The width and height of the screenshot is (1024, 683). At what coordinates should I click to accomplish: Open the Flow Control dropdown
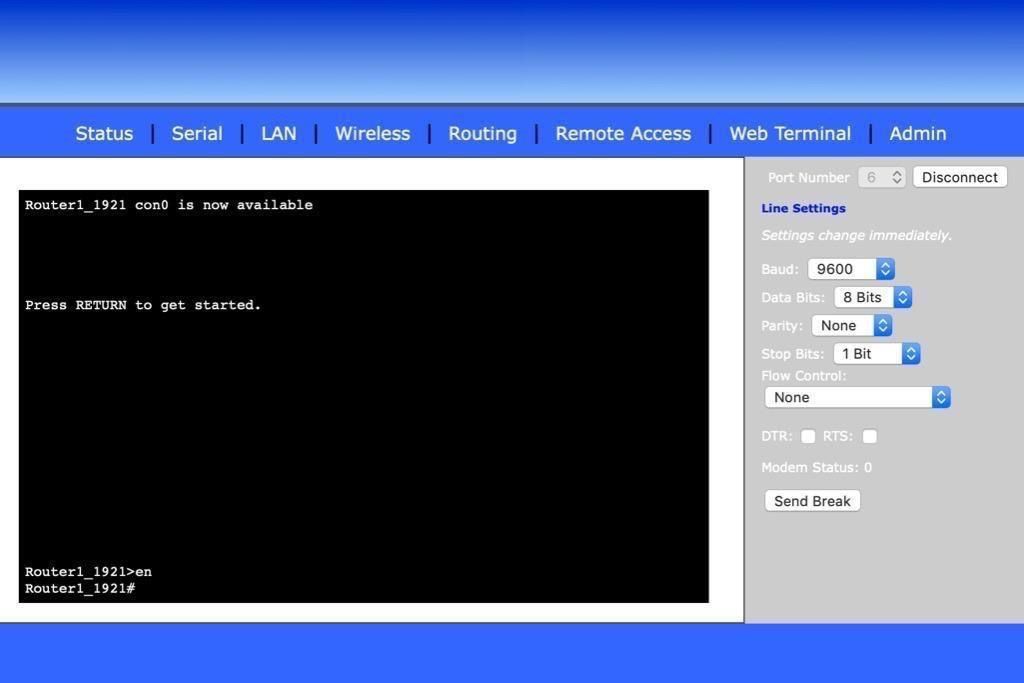pyautogui.click(x=856, y=397)
